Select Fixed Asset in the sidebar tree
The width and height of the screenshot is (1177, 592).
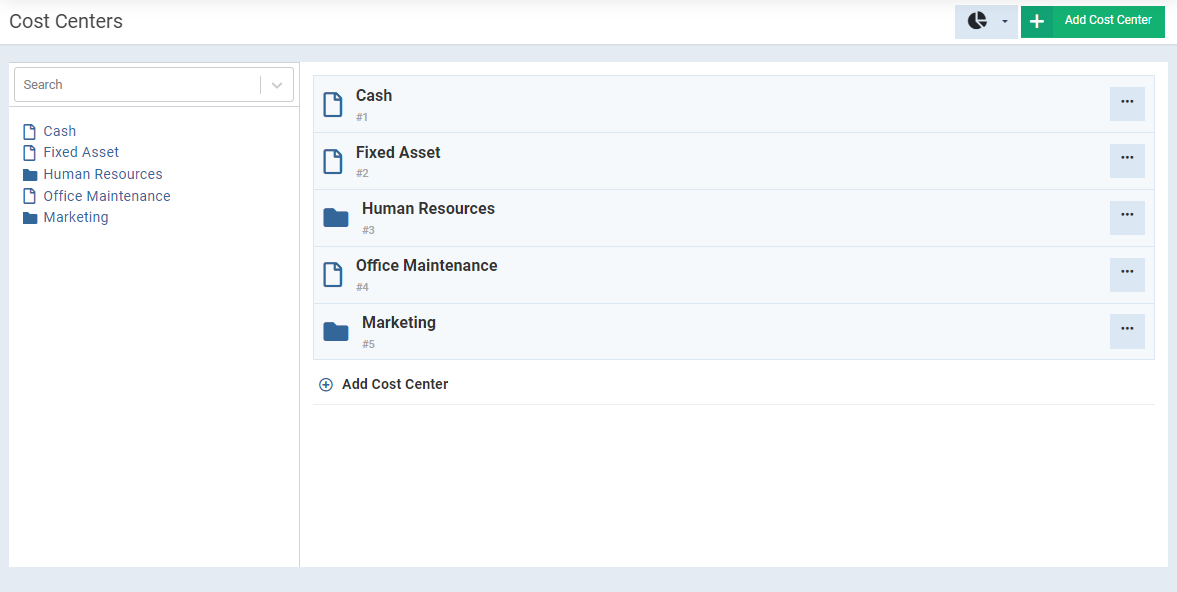[81, 152]
